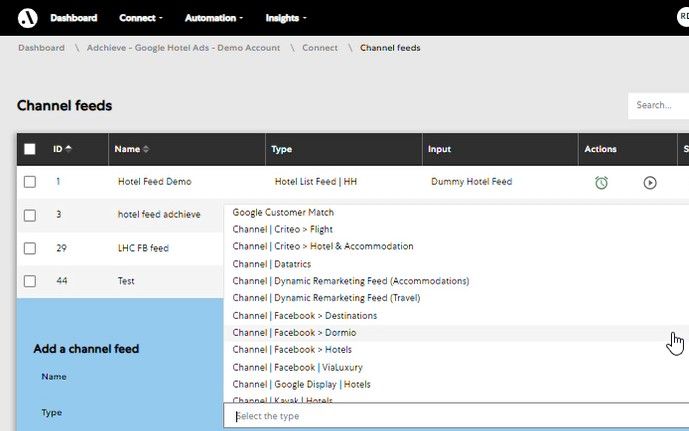
Task: Click the Adchieve logo icon
Action: [x=27, y=18]
